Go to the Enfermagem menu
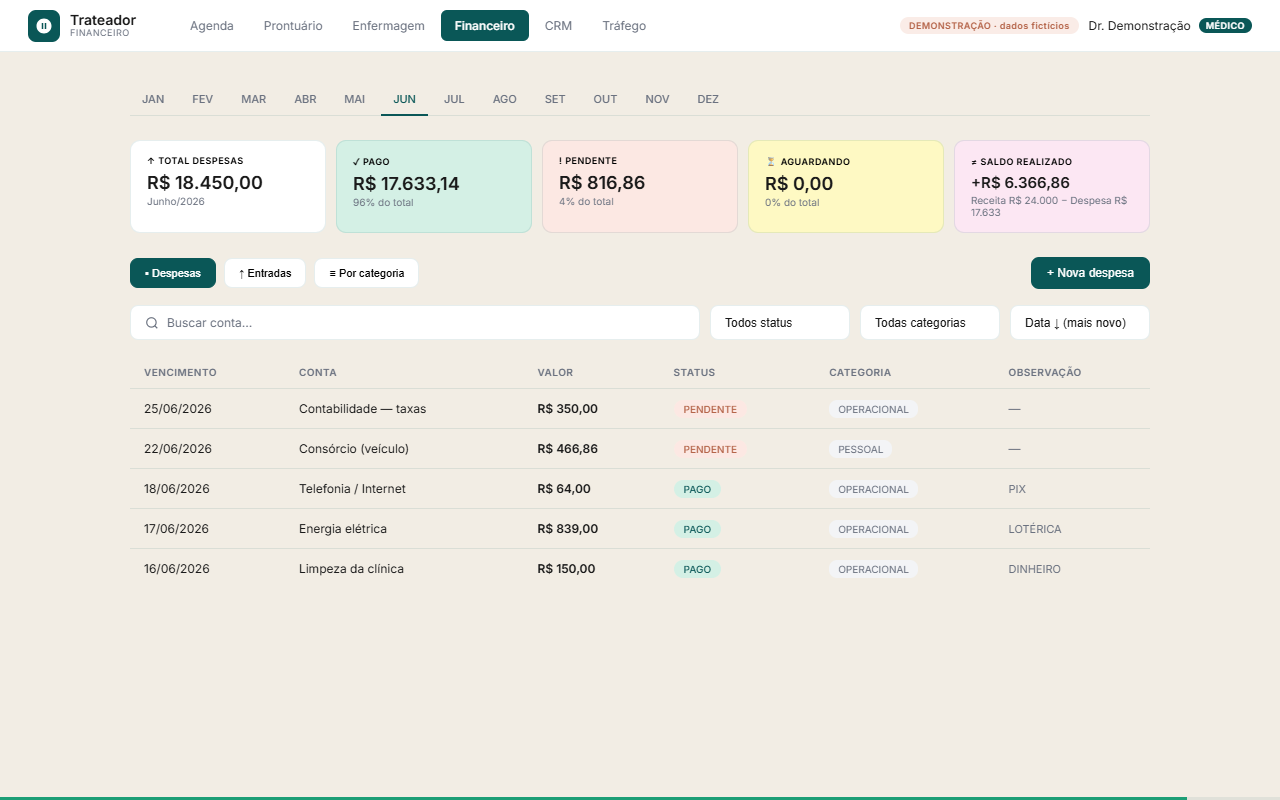Viewport: 1280px width, 800px height. point(389,26)
